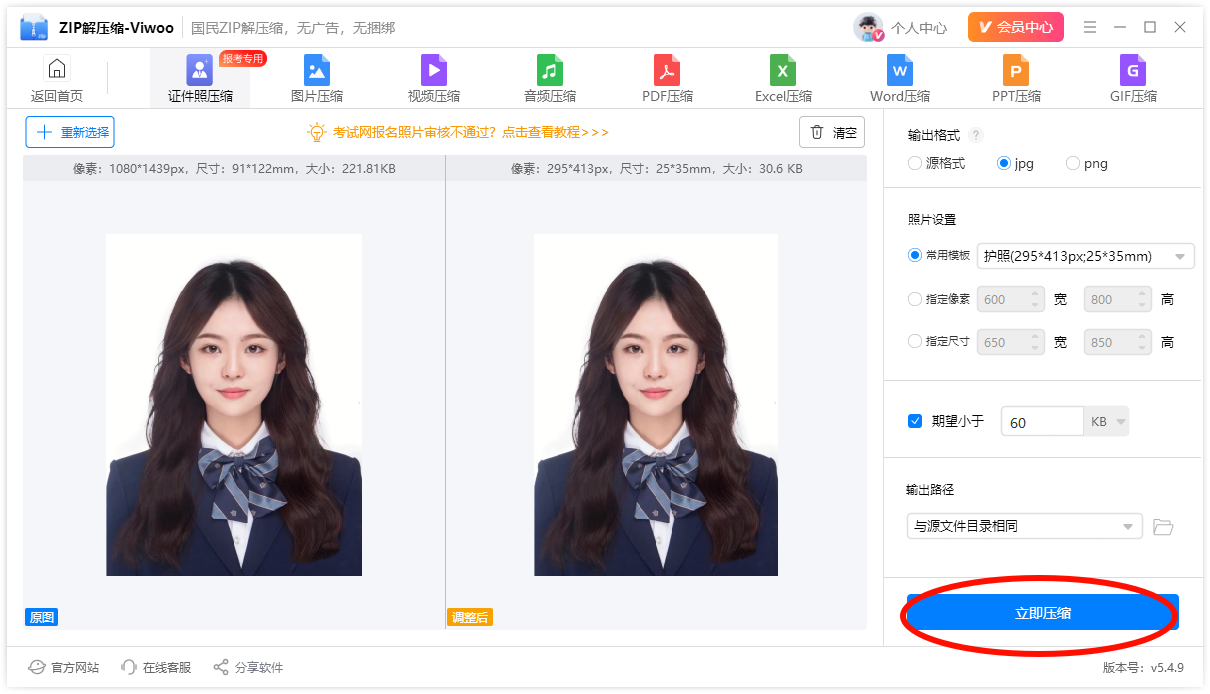Select jpg output format radio

(1004, 163)
